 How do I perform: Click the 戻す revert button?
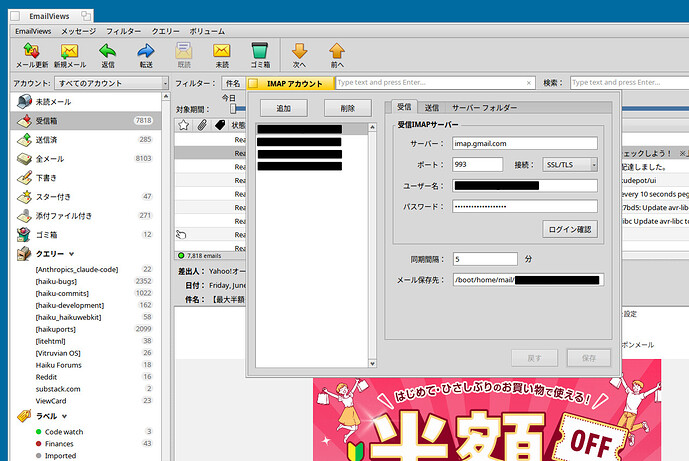pyautogui.click(x=534, y=358)
